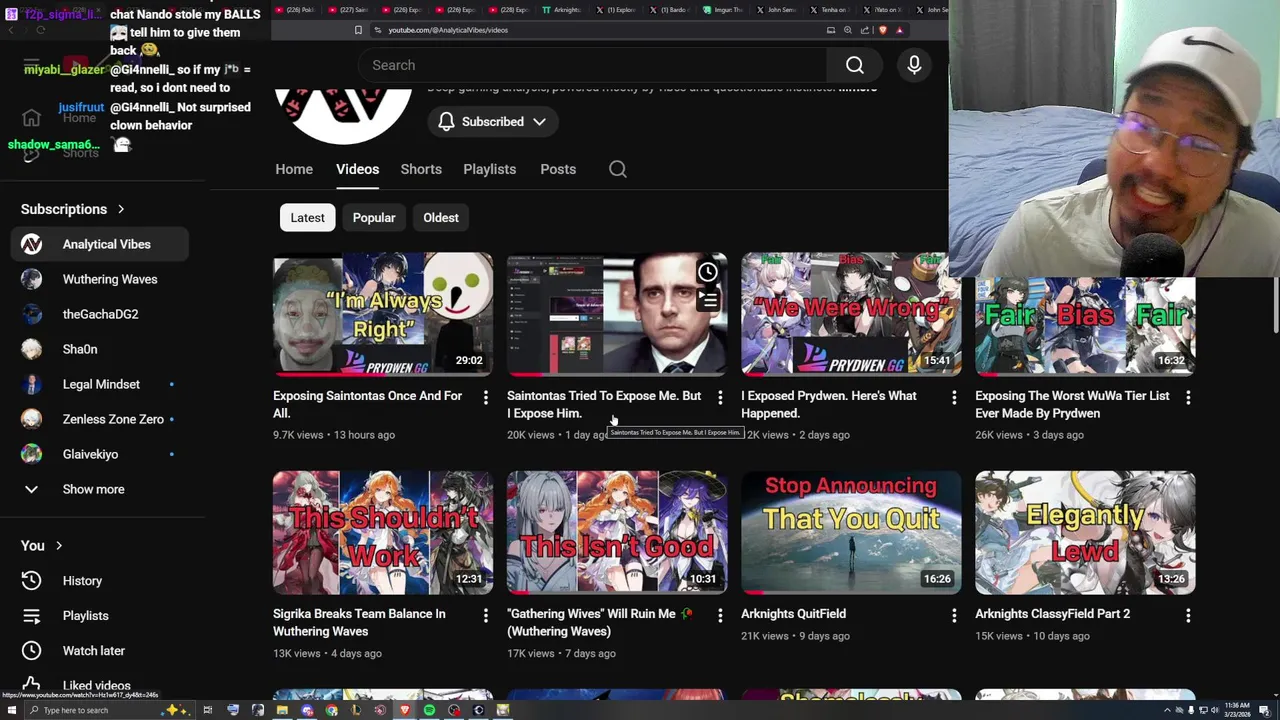The height and width of the screenshot is (720, 1280).
Task: Switch to Brave browser on the taskbar
Action: pyautogui.click(x=405, y=710)
